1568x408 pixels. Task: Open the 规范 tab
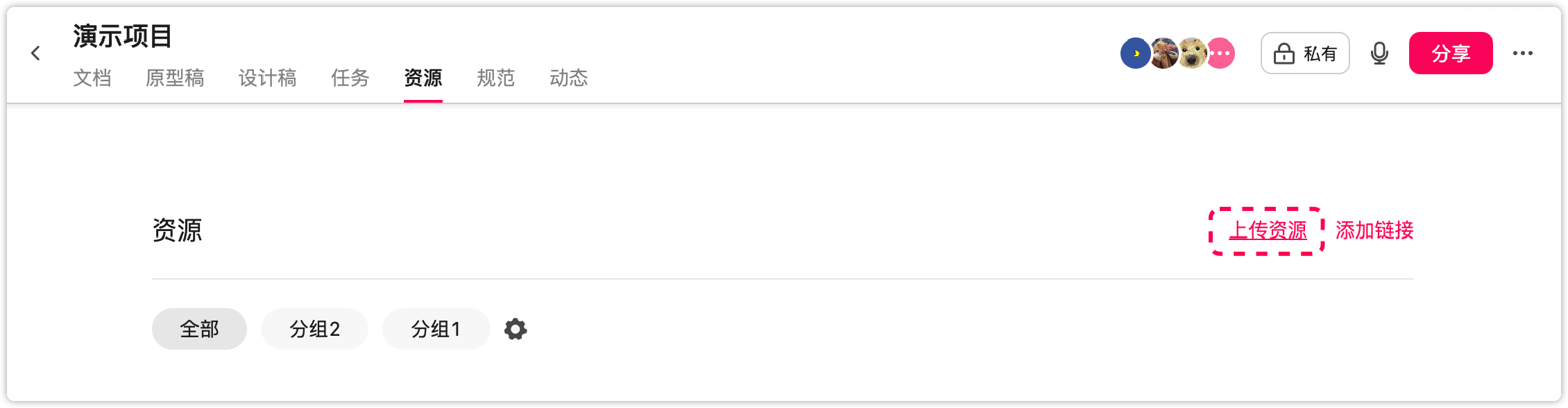coord(495,78)
